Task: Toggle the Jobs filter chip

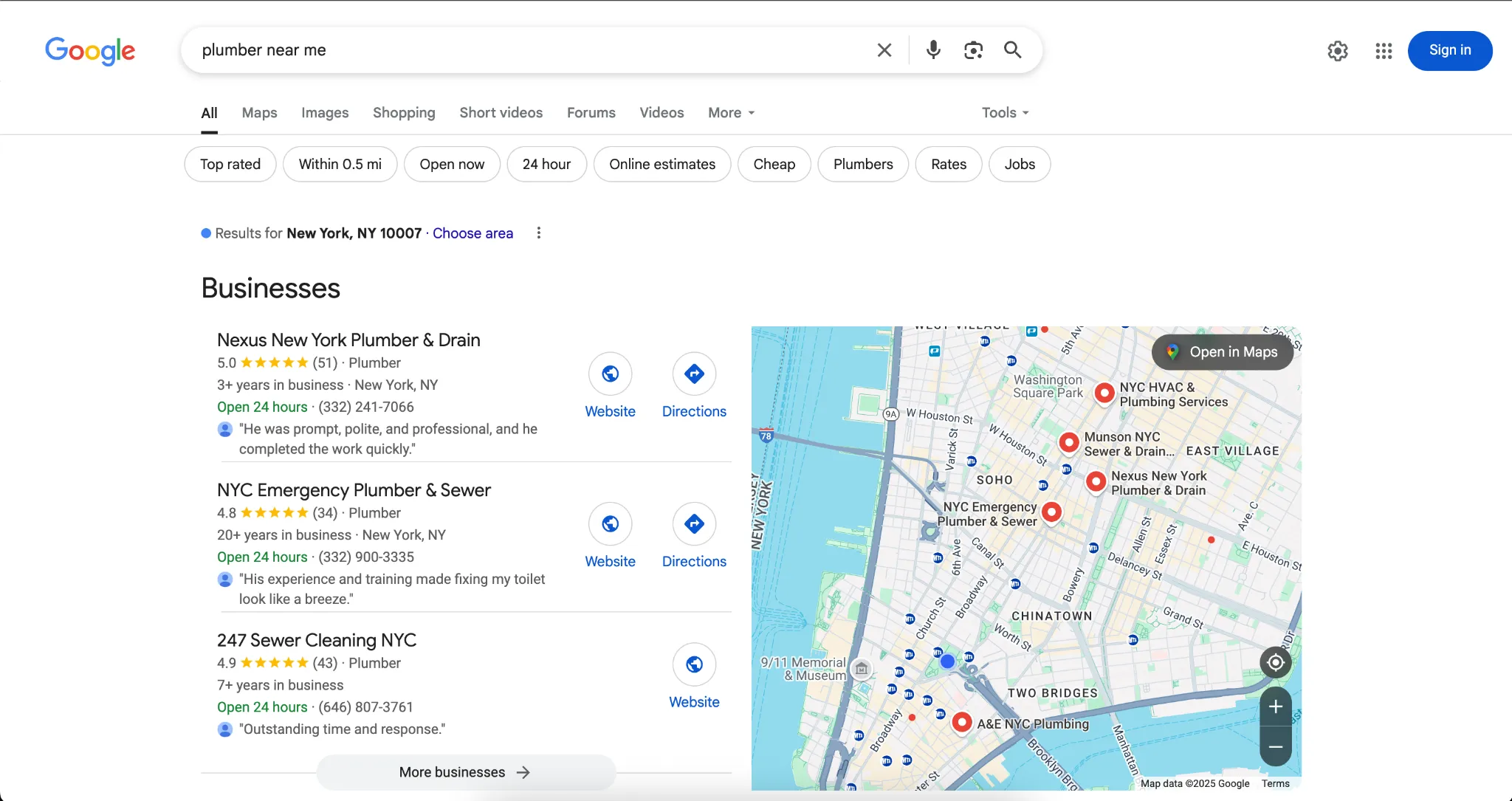Action: pyautogui.click(x=1020, y=164)
